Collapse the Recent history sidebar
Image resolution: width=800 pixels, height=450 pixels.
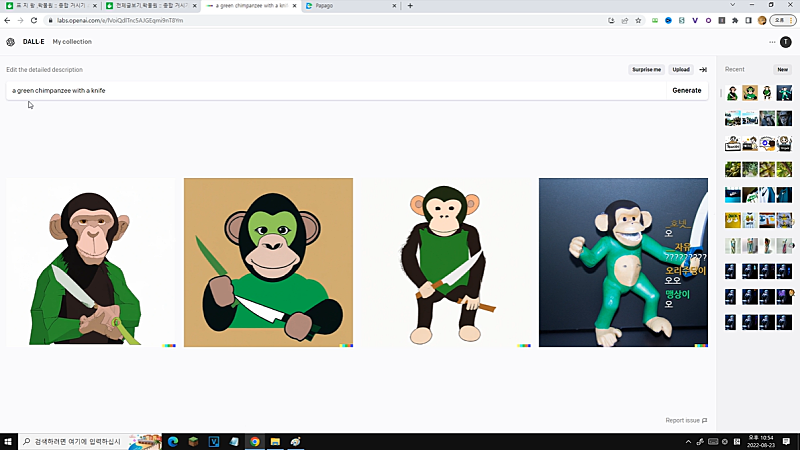tap(703, 70)
